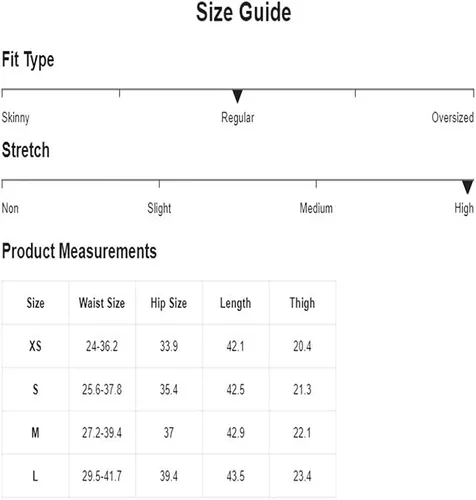Image resolution: width=476 pixels, height=500 pixels.
Task: Click the High stretch label
Action: [464, 209]
